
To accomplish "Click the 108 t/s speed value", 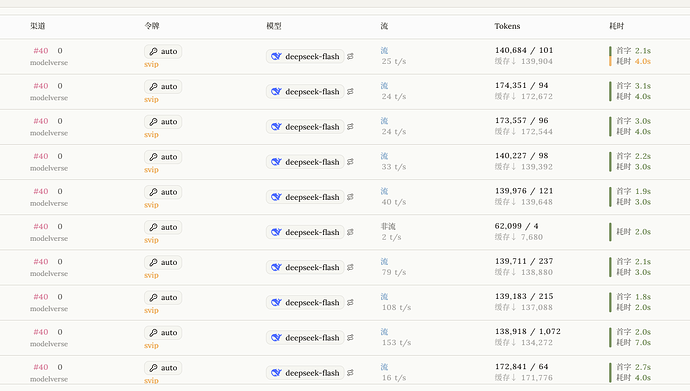I will pos(396,307).
